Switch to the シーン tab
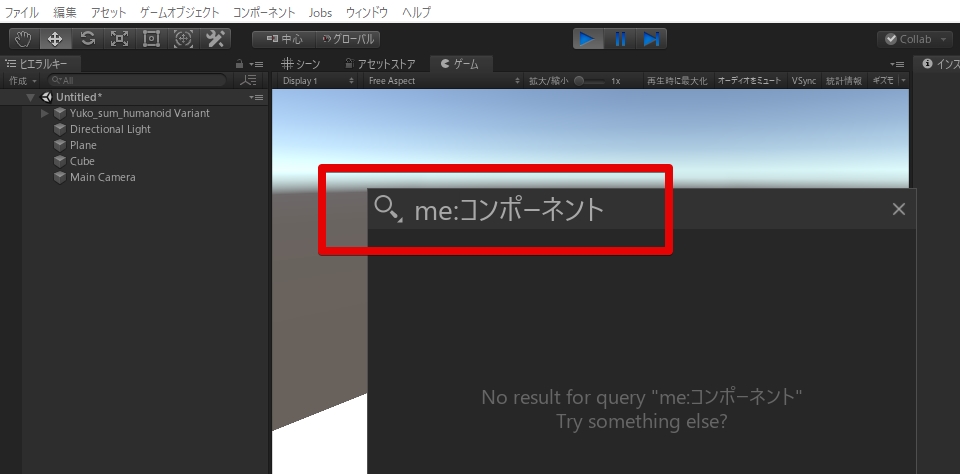Image resolution: width=960 pixels, height=474 pixels. [x=301, y=64]
